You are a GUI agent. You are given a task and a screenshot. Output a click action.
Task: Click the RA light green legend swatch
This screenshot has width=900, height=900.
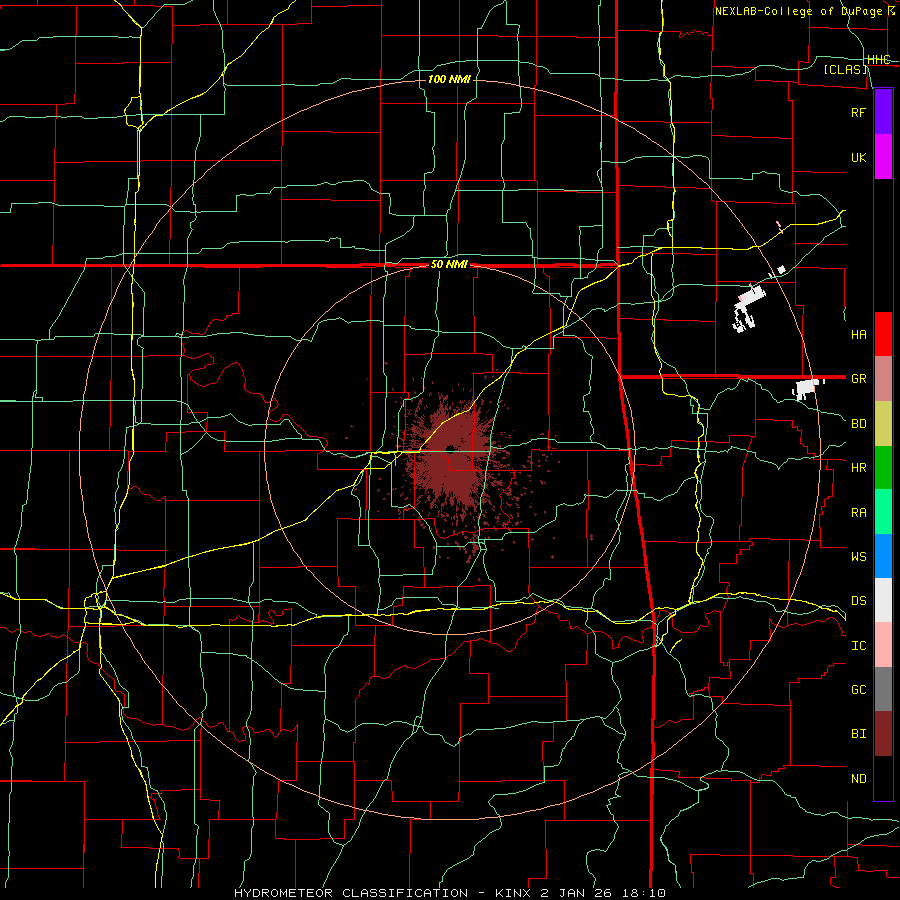[883, 512]
